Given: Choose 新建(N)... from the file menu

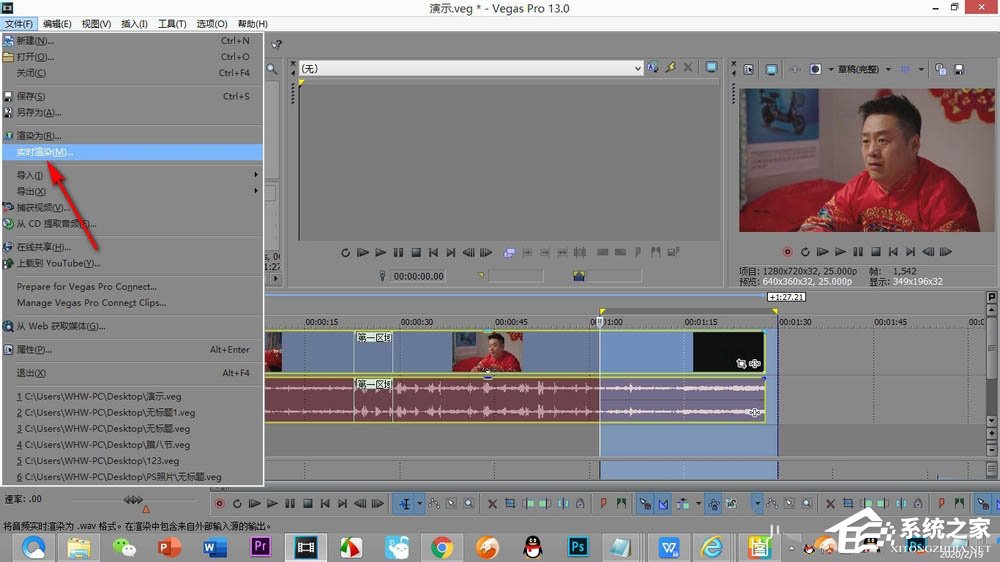Looking at the screenshot, I should [133, 41].
